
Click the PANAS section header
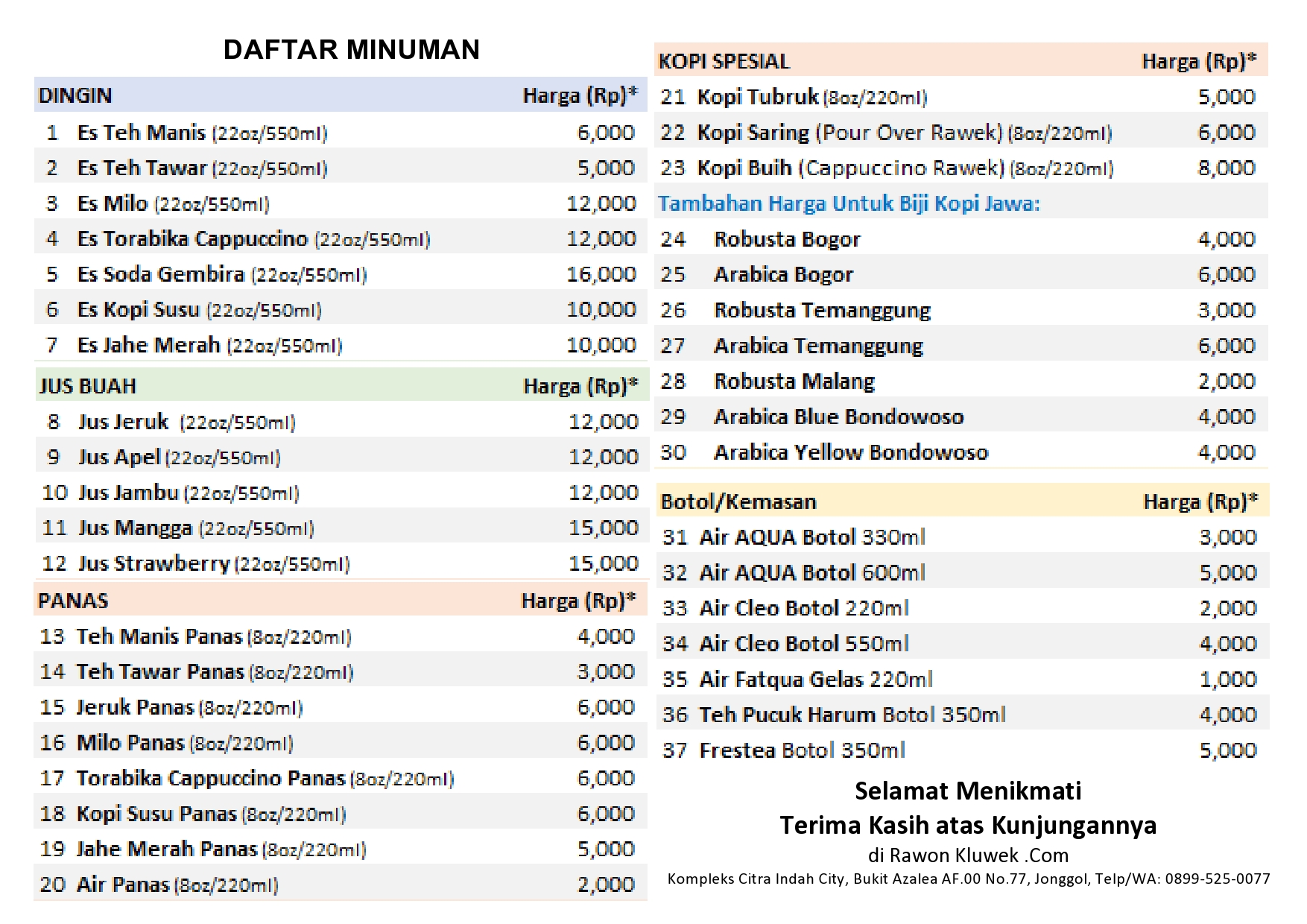point(73,601)
